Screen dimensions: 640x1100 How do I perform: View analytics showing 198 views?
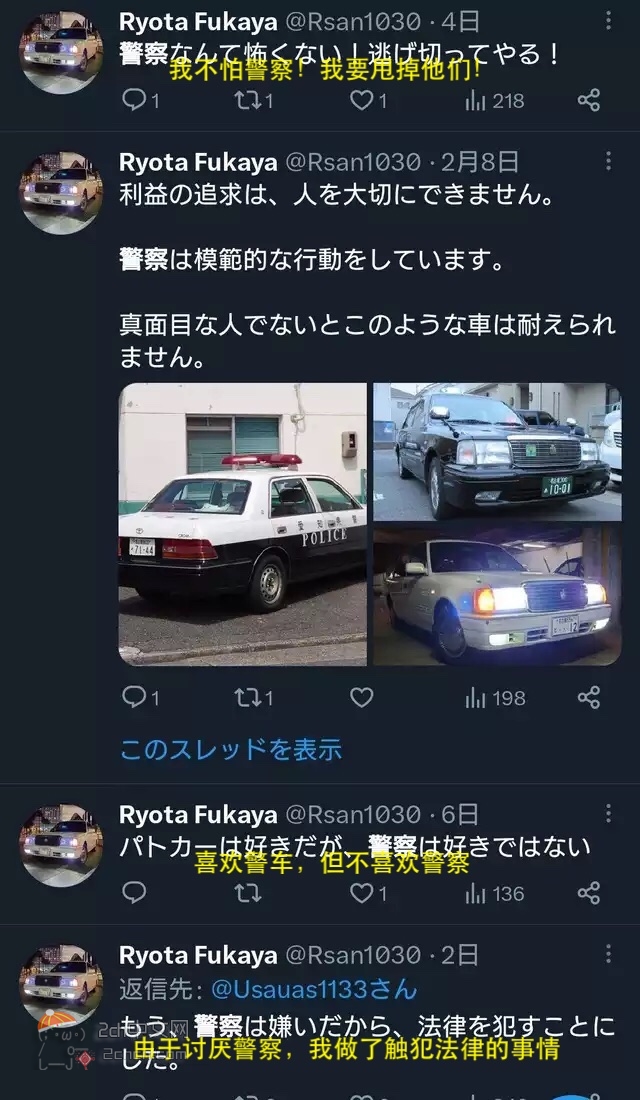click(495, 698)
